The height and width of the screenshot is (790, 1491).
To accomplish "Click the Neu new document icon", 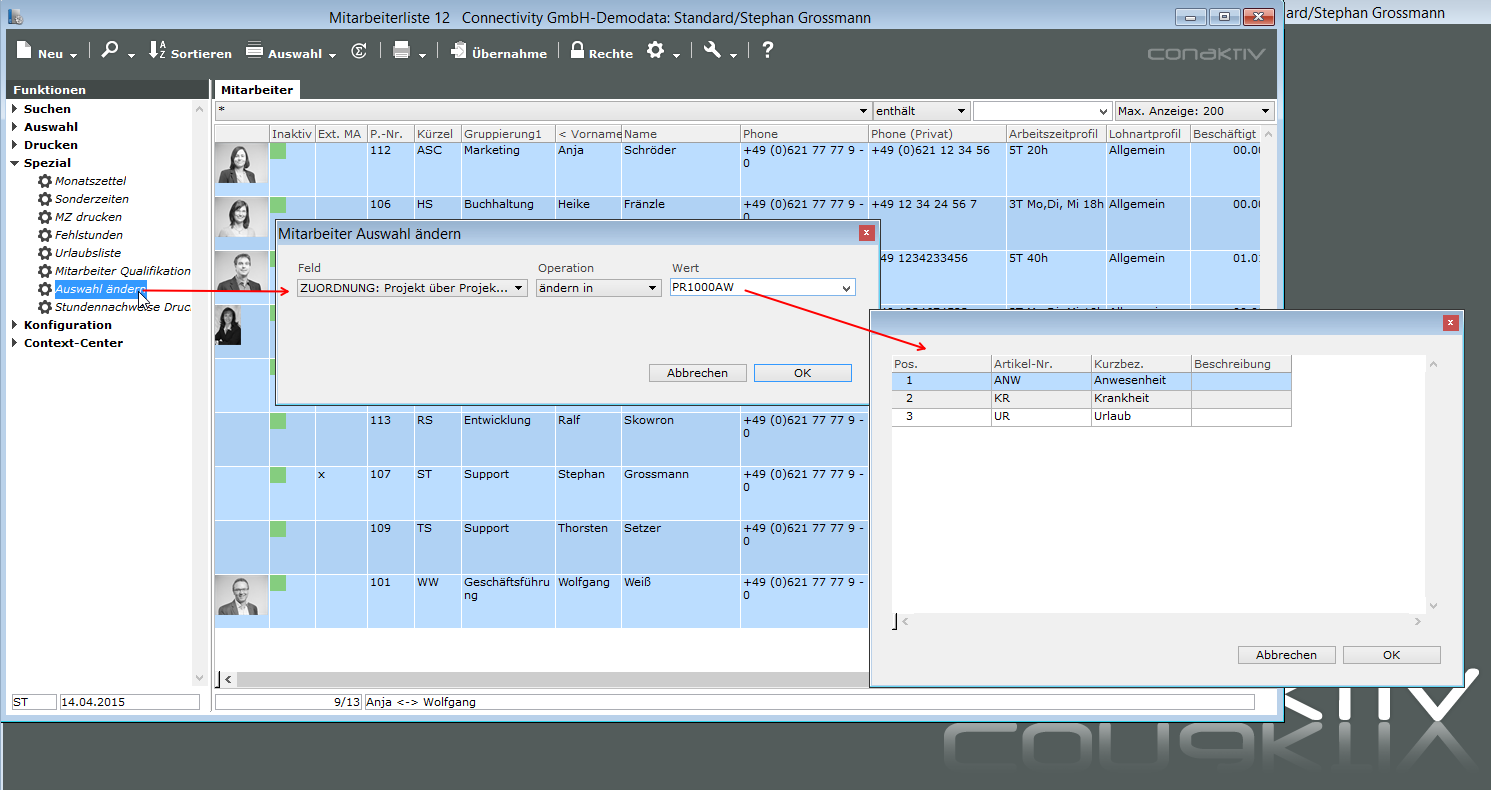I will (x=23, y=51).
